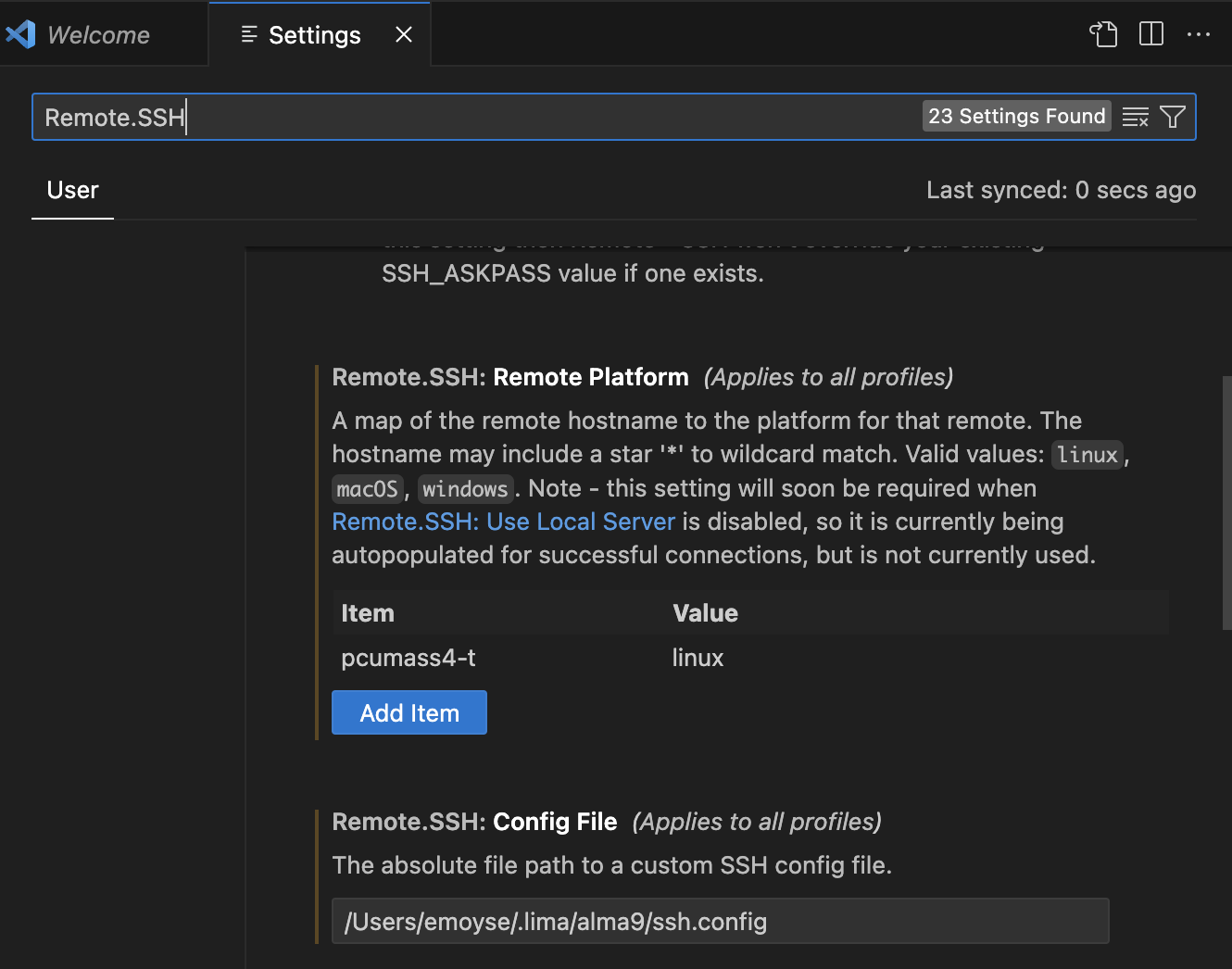Viewport: 1232px width, 969px height.
Task: Click the Add Item button
Action: (x=409, y=712)
